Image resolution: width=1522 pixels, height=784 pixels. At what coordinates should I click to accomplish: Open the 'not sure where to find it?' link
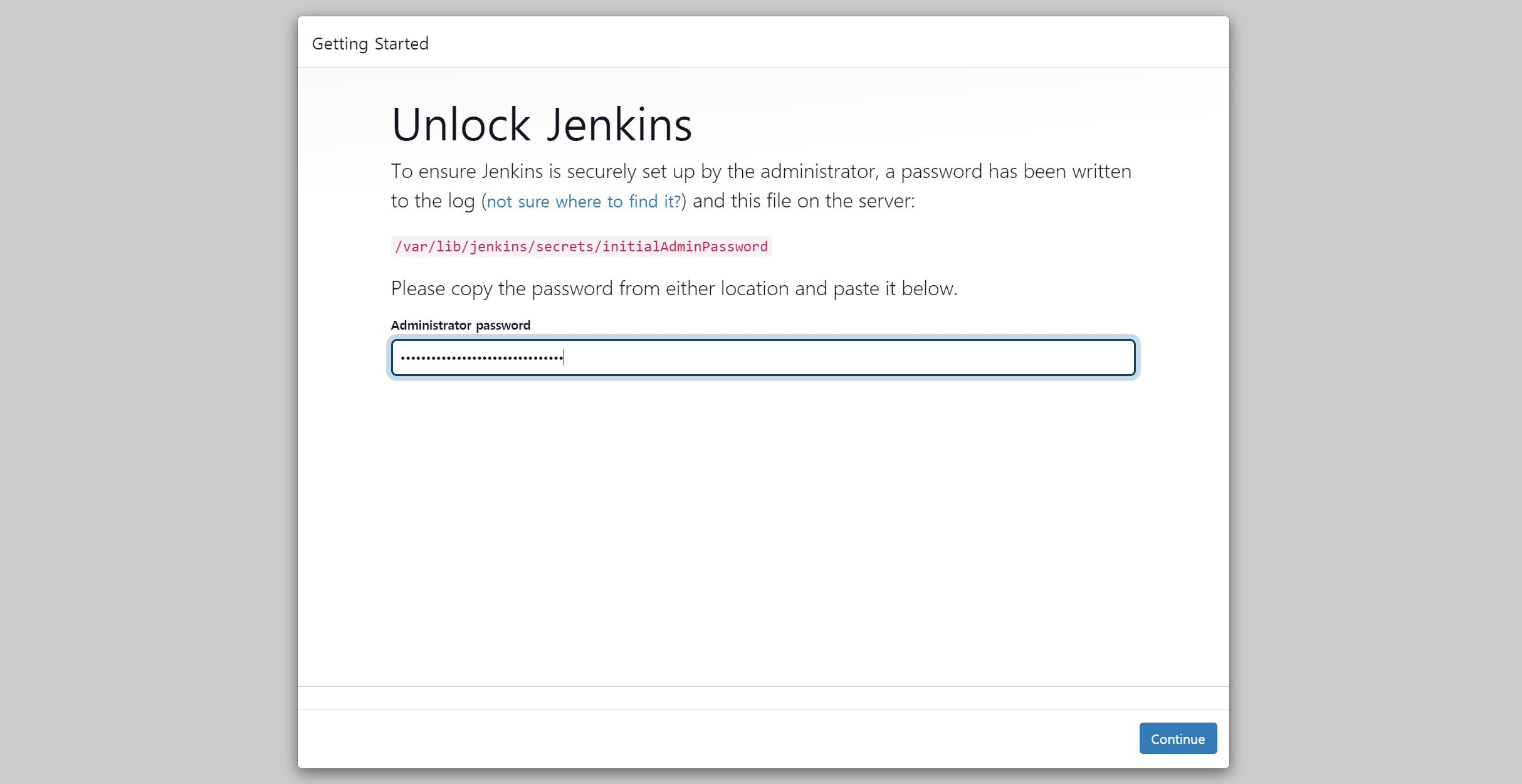click(x=583, y=201)
